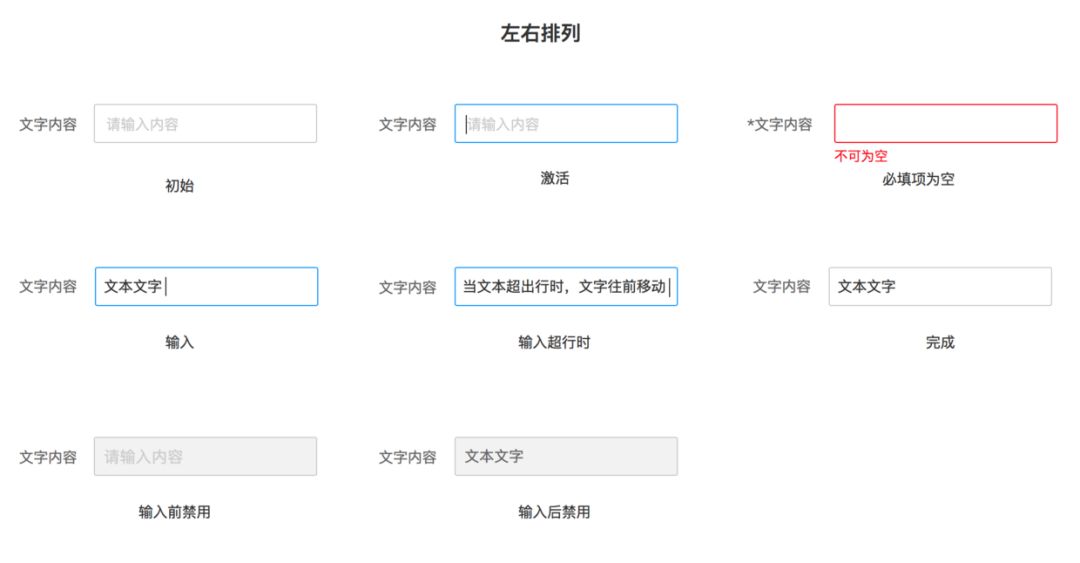Click the 左右排列 page title

[540, 33]
